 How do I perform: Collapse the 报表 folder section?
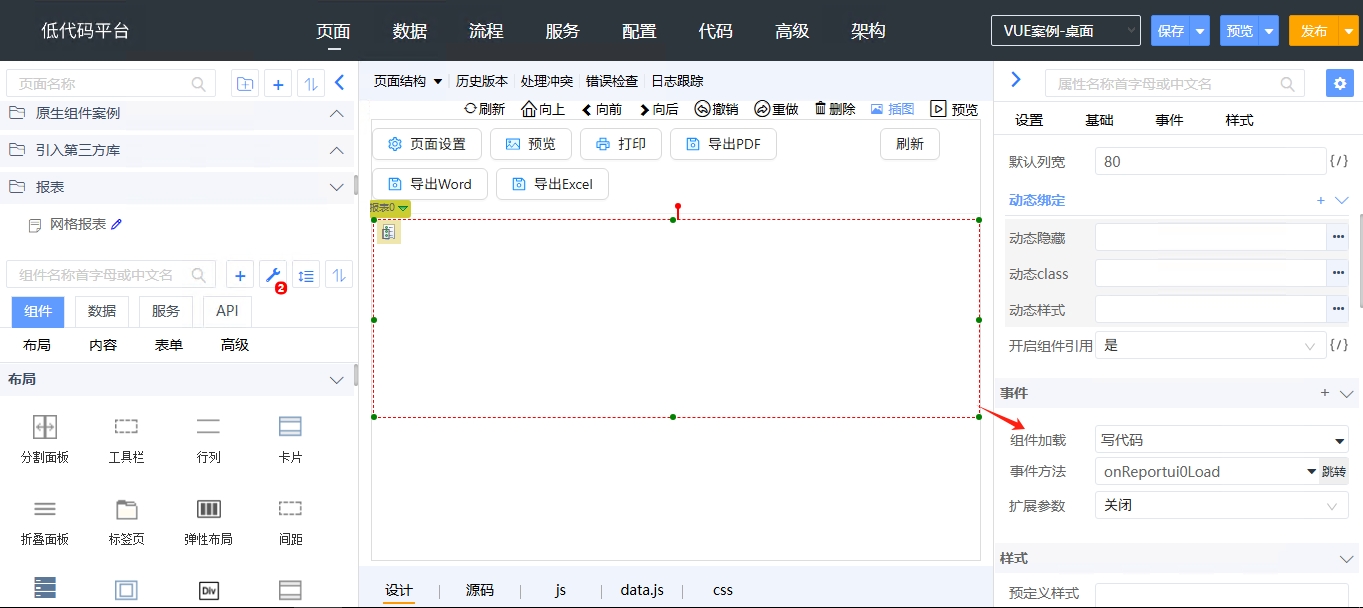[337, 187]
